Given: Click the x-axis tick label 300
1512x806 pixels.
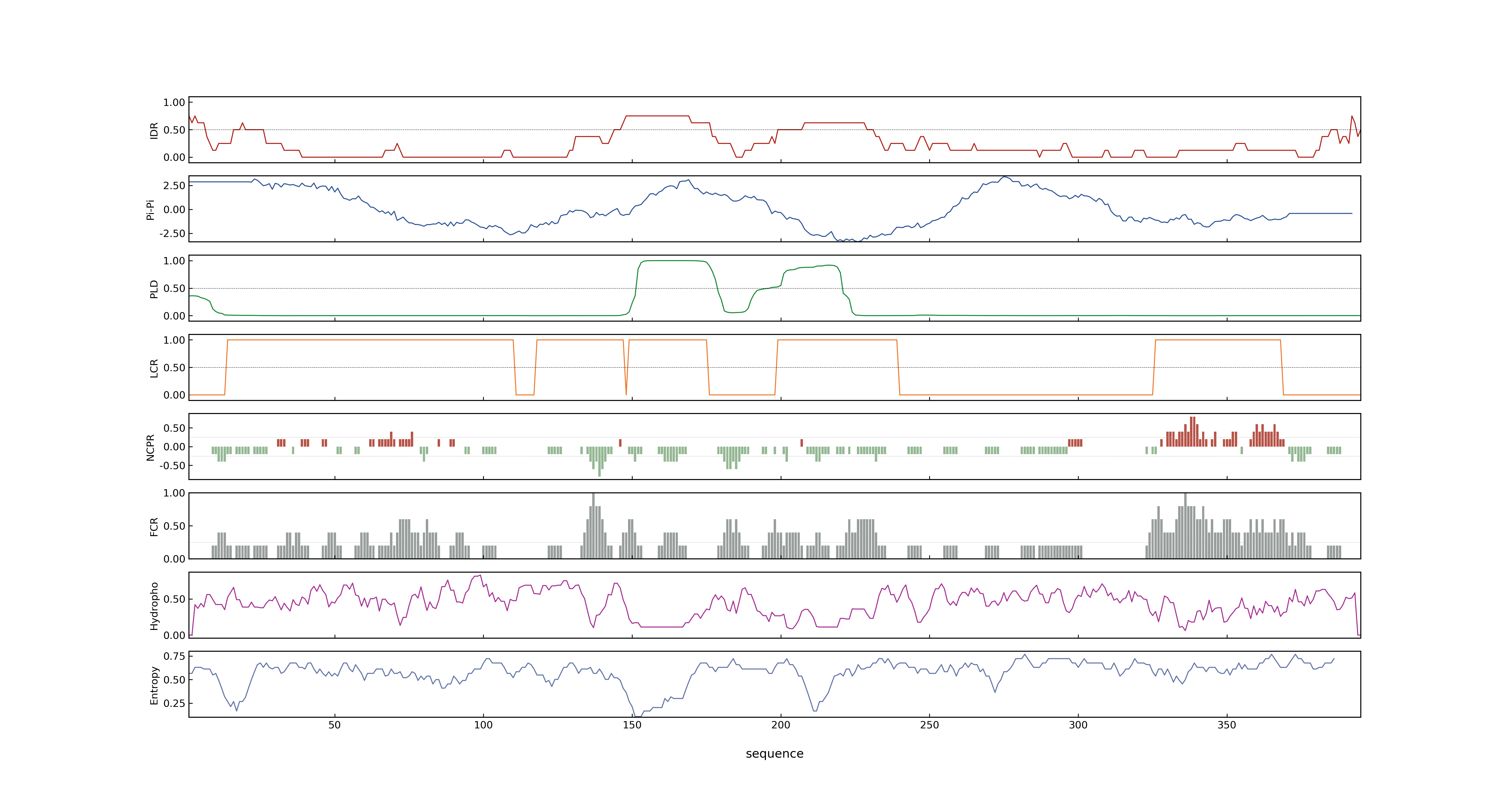Looking at the screenshot, I should 1078,725.
